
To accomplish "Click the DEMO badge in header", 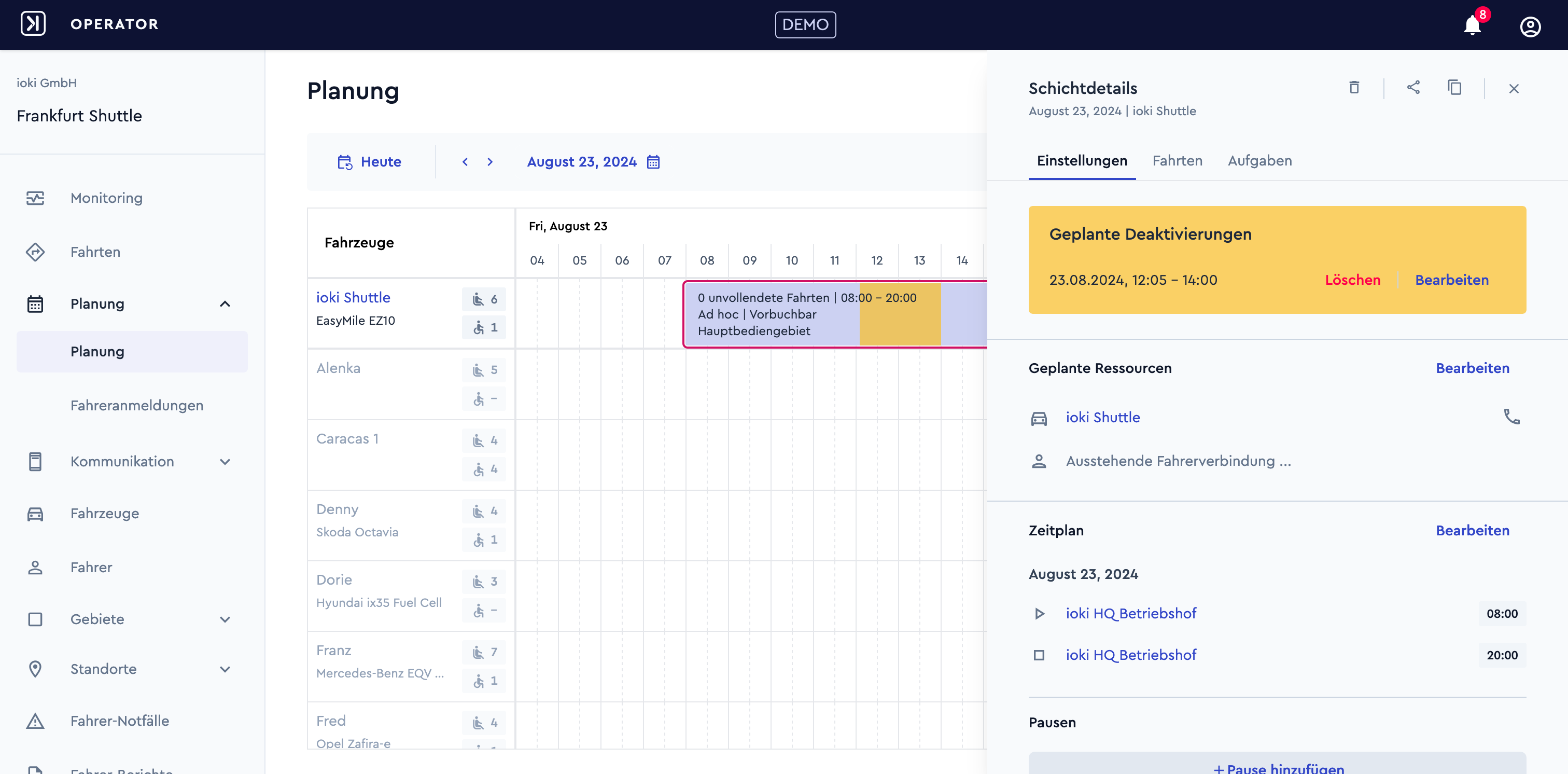I will pos(805,25).
